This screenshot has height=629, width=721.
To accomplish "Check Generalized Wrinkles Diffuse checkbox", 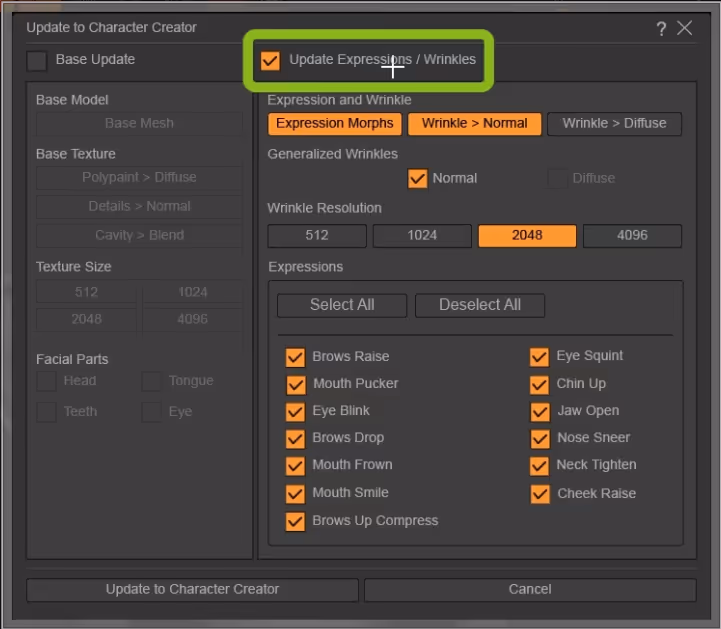I will (x=557, y=178).
